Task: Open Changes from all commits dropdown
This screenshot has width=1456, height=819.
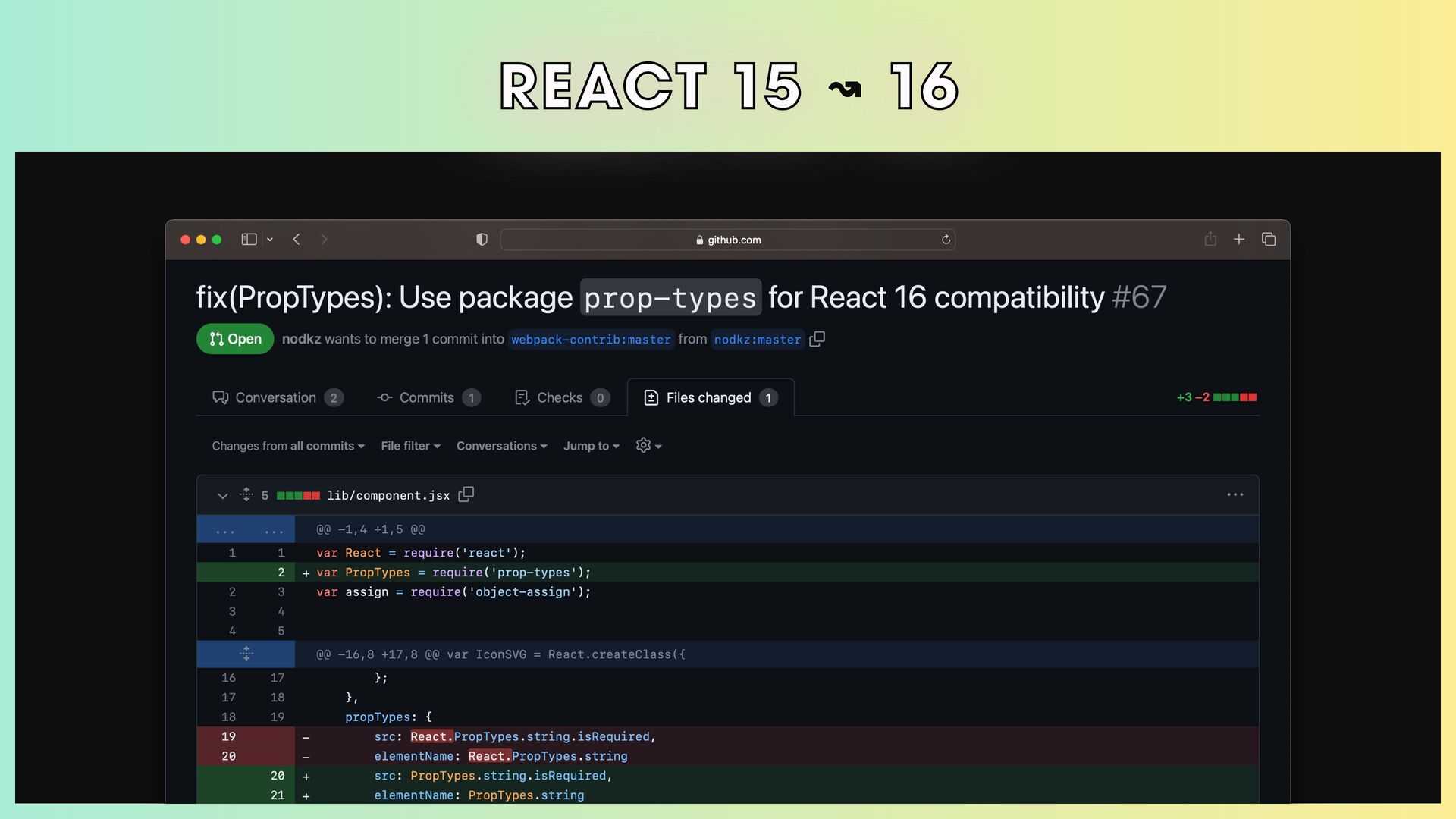Action: [288, 446]
